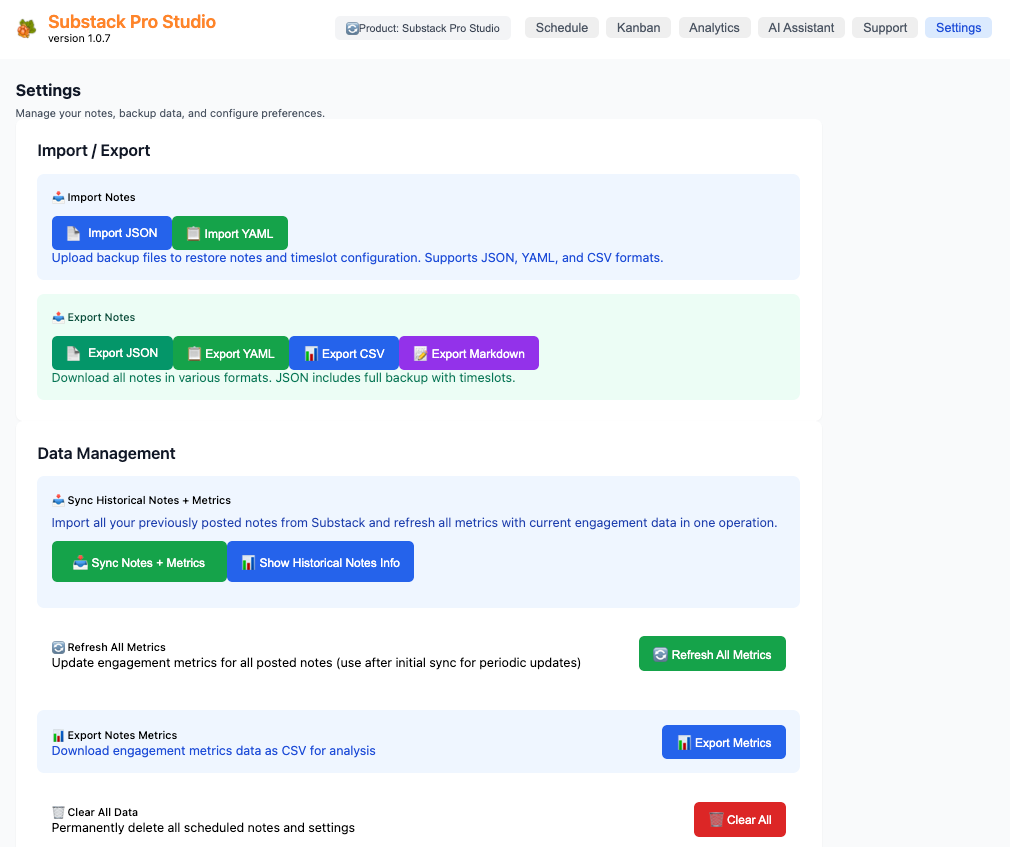The width and height of the screenshot is (1010, 847).
Task: Click the Import / Export section heading
Action: tap(94, 151)
